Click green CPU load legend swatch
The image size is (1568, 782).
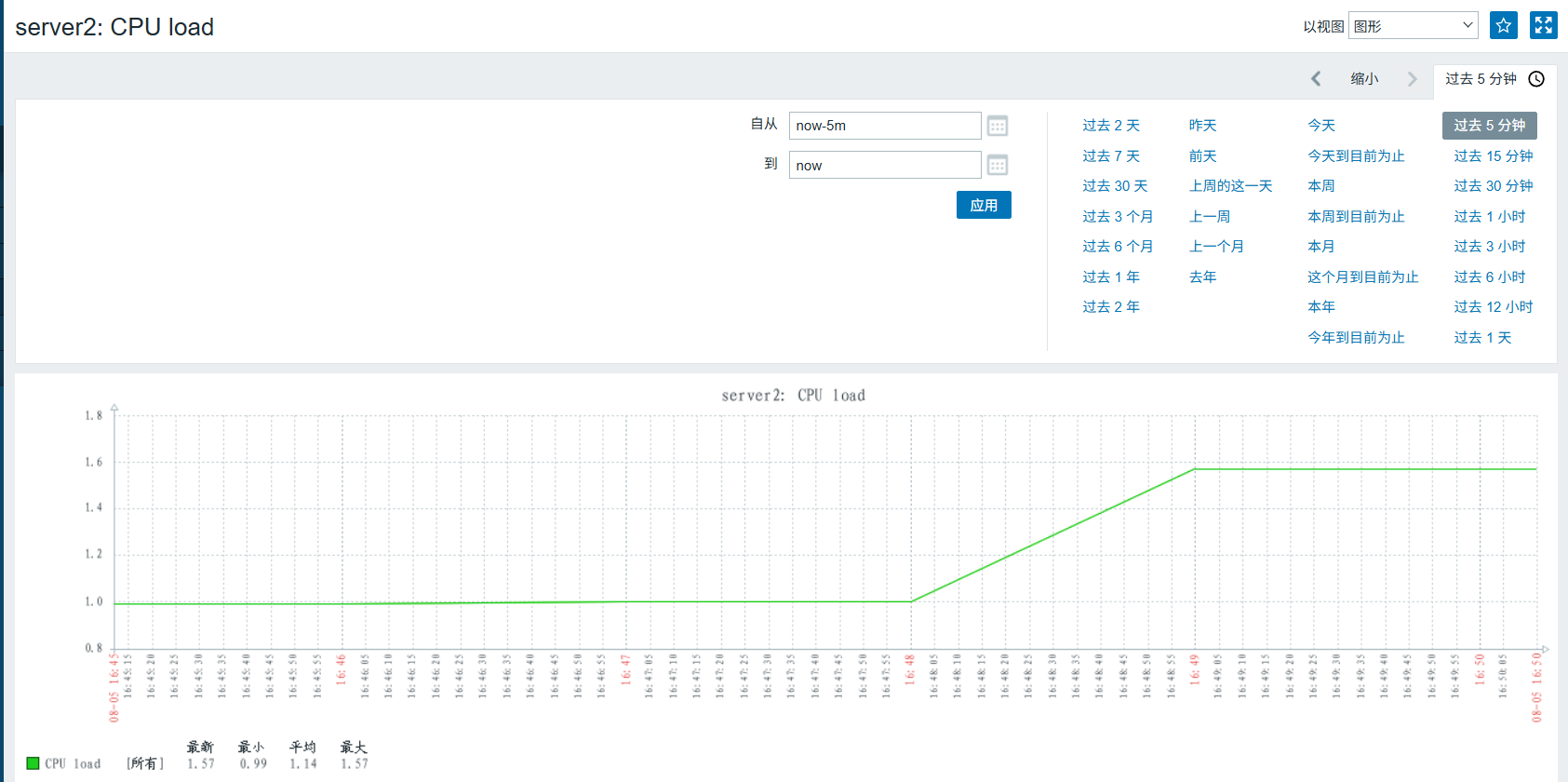33,763
